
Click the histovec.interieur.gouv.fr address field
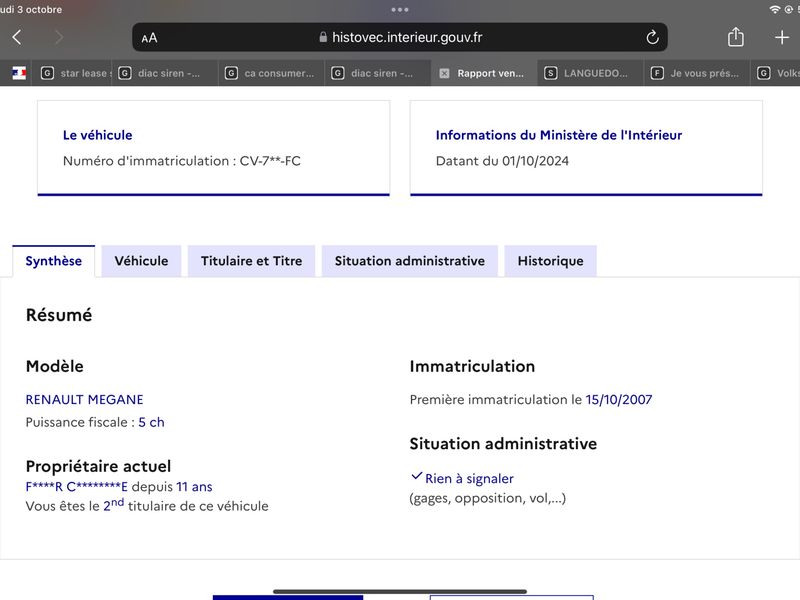pyautogui.click(x=399, y=37)
